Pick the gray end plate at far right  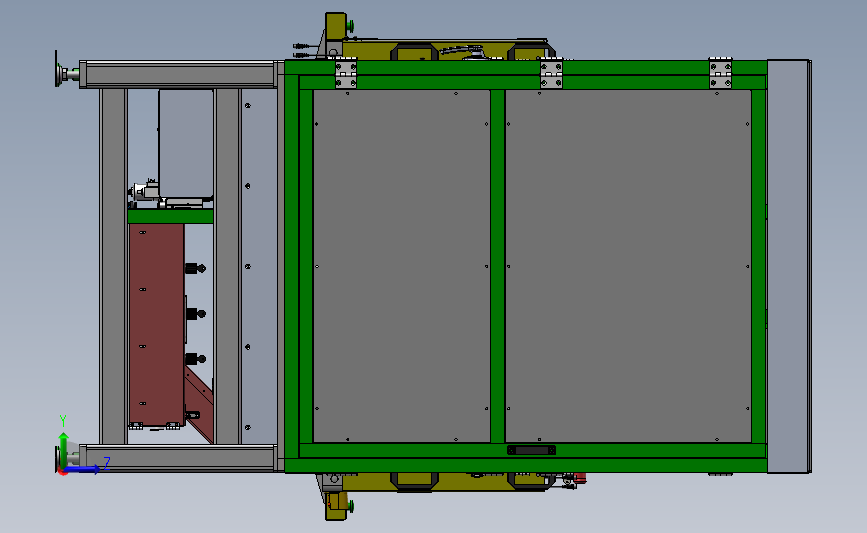pos(789,266)
